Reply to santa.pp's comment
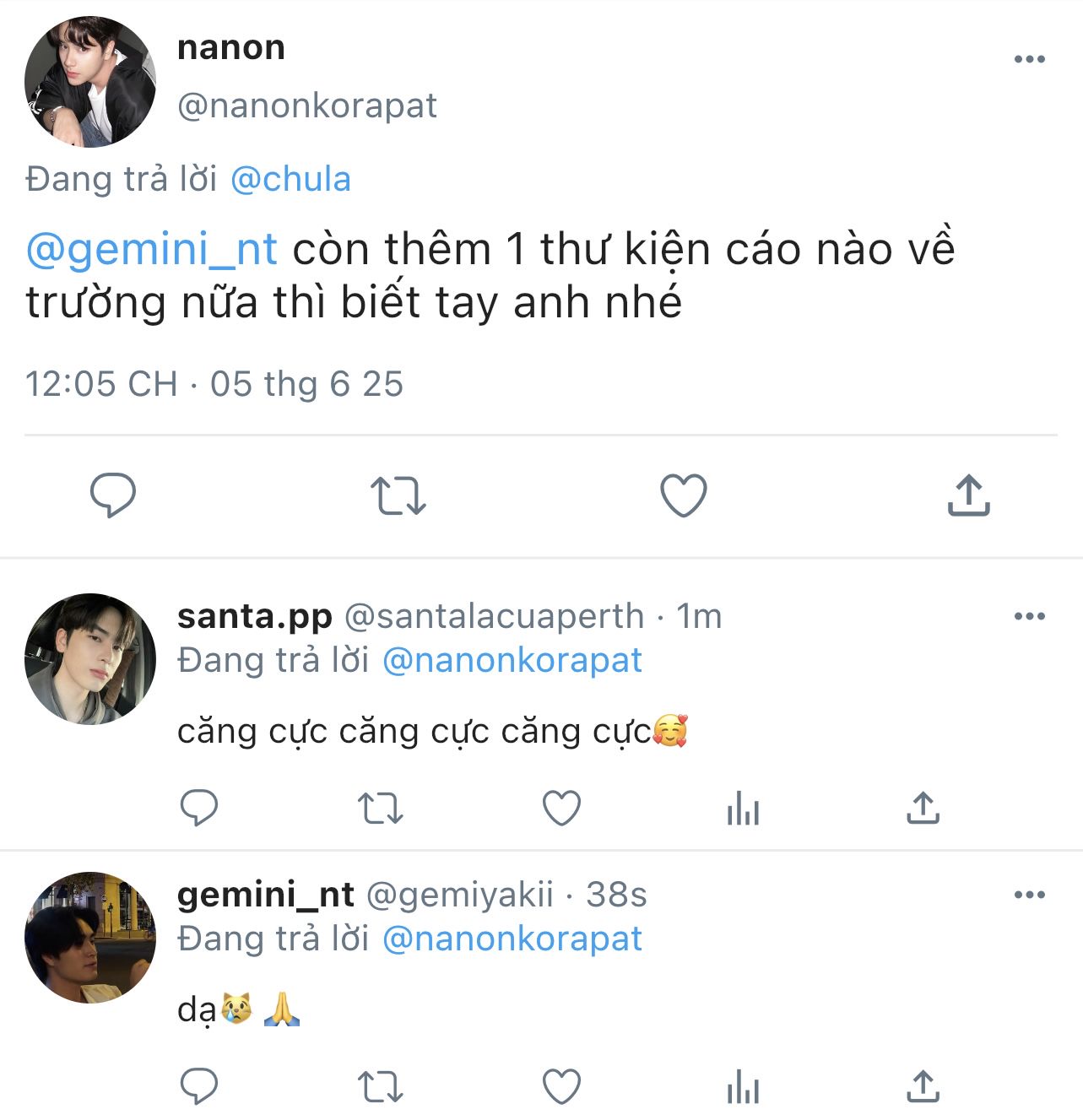Screen dimensions: 1083x1120 199,809
